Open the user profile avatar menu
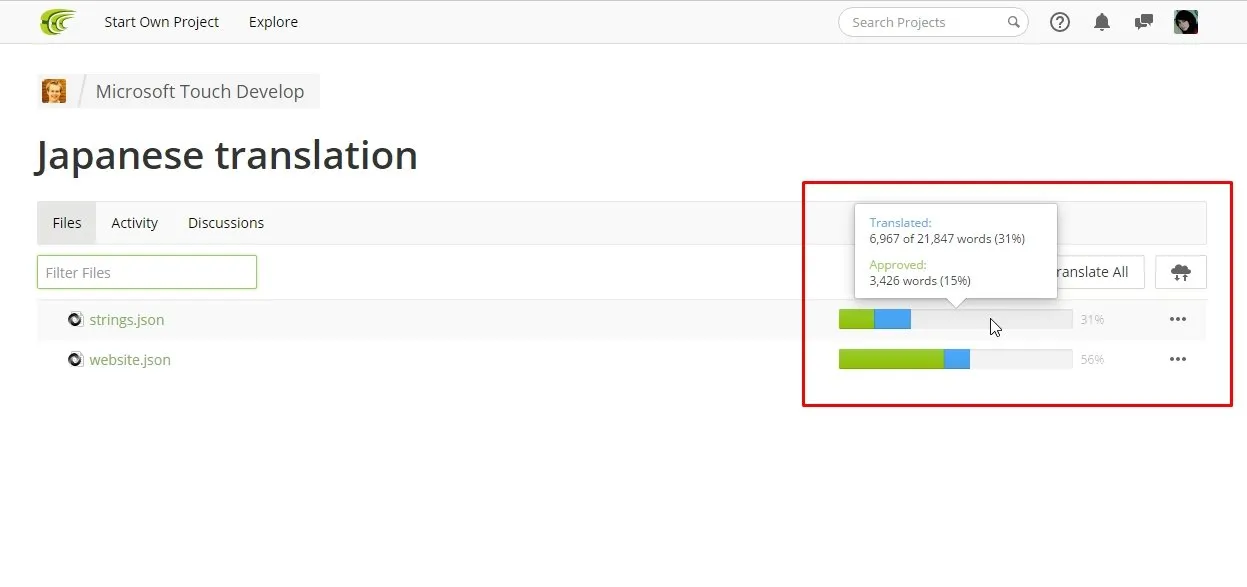This screenshot has width=1247, height=587. (1186, 22)
